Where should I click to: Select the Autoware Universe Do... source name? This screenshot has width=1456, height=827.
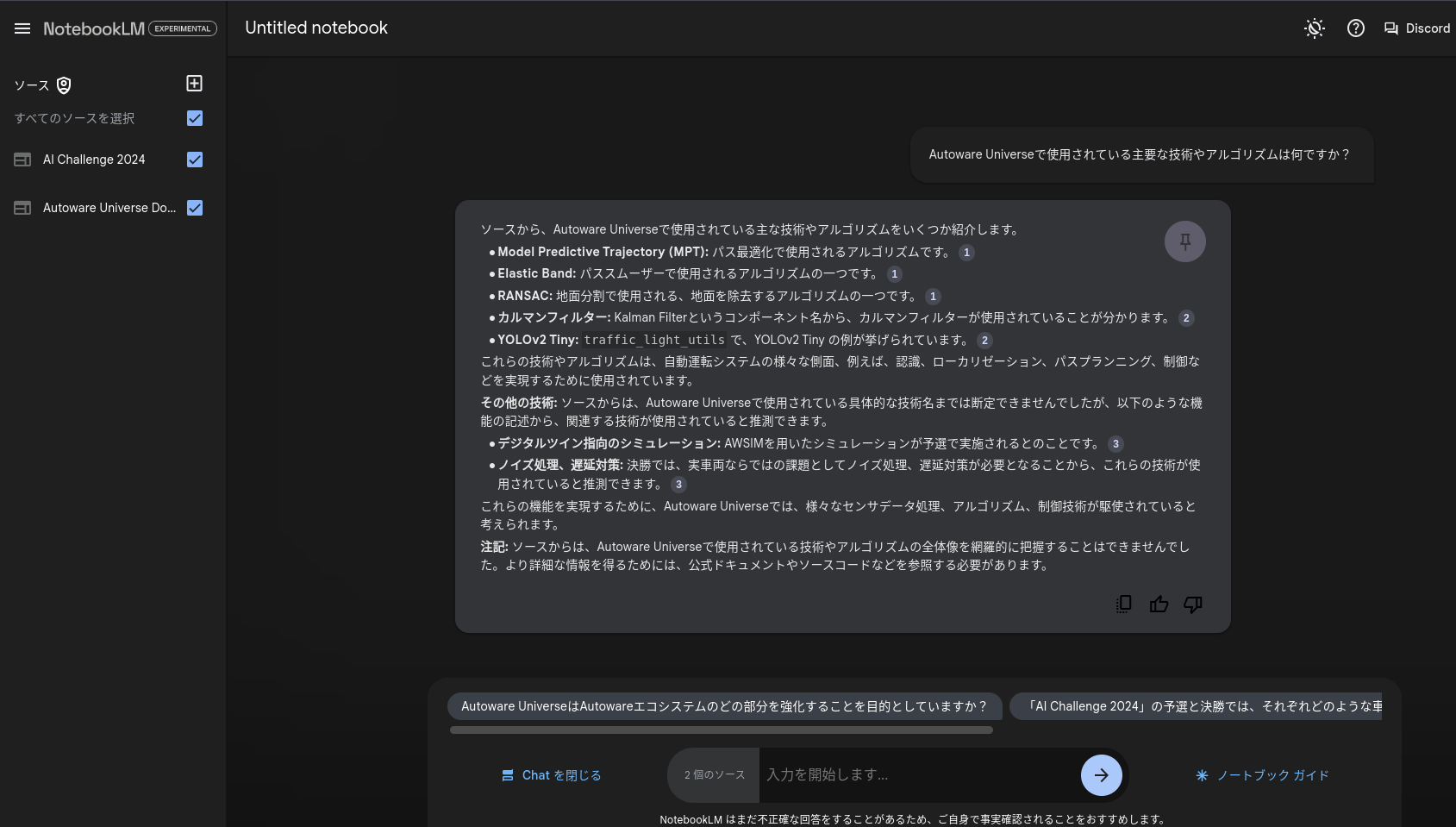[109, 208]
